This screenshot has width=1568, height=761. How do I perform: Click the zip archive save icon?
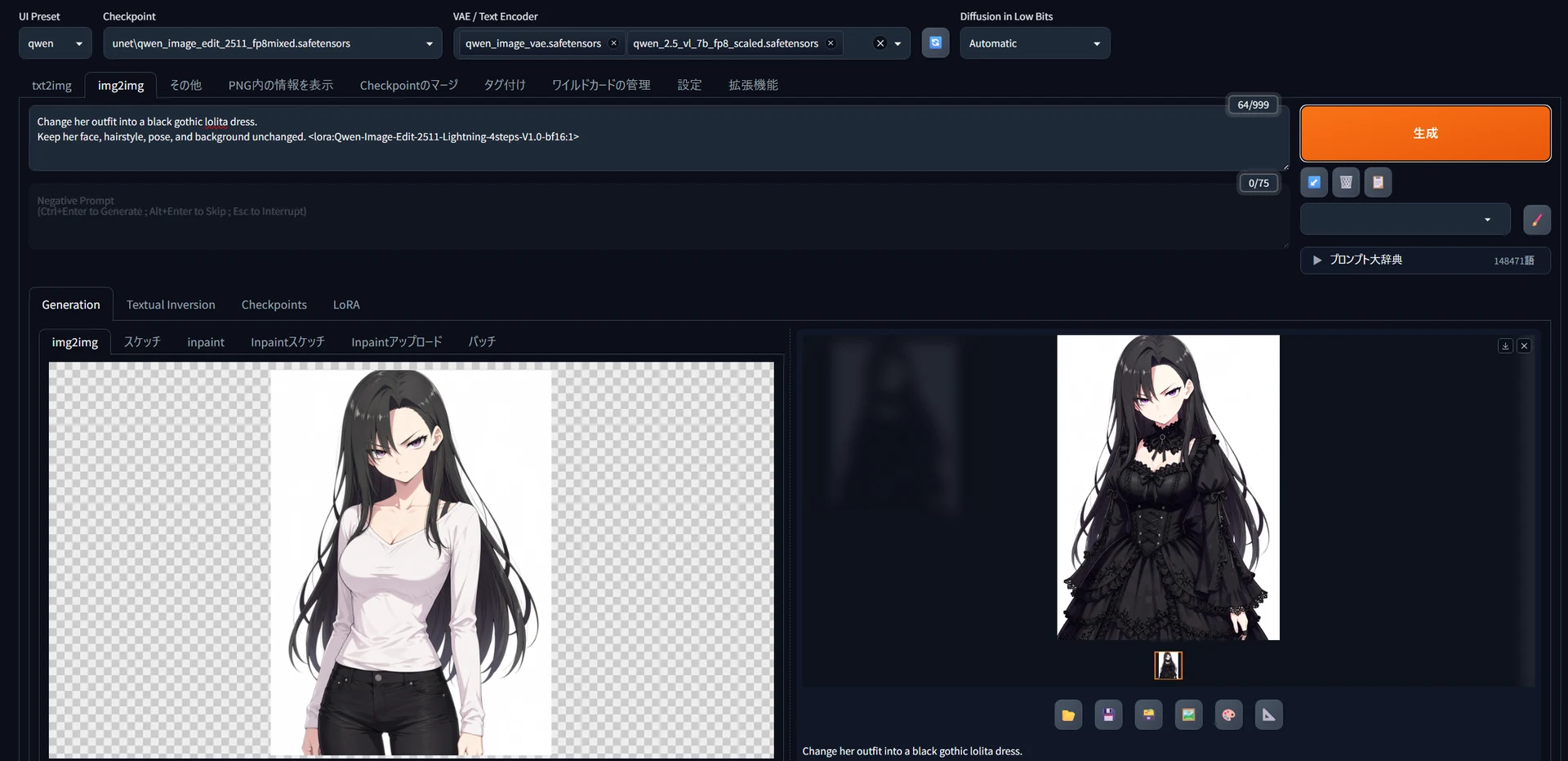1148,715
